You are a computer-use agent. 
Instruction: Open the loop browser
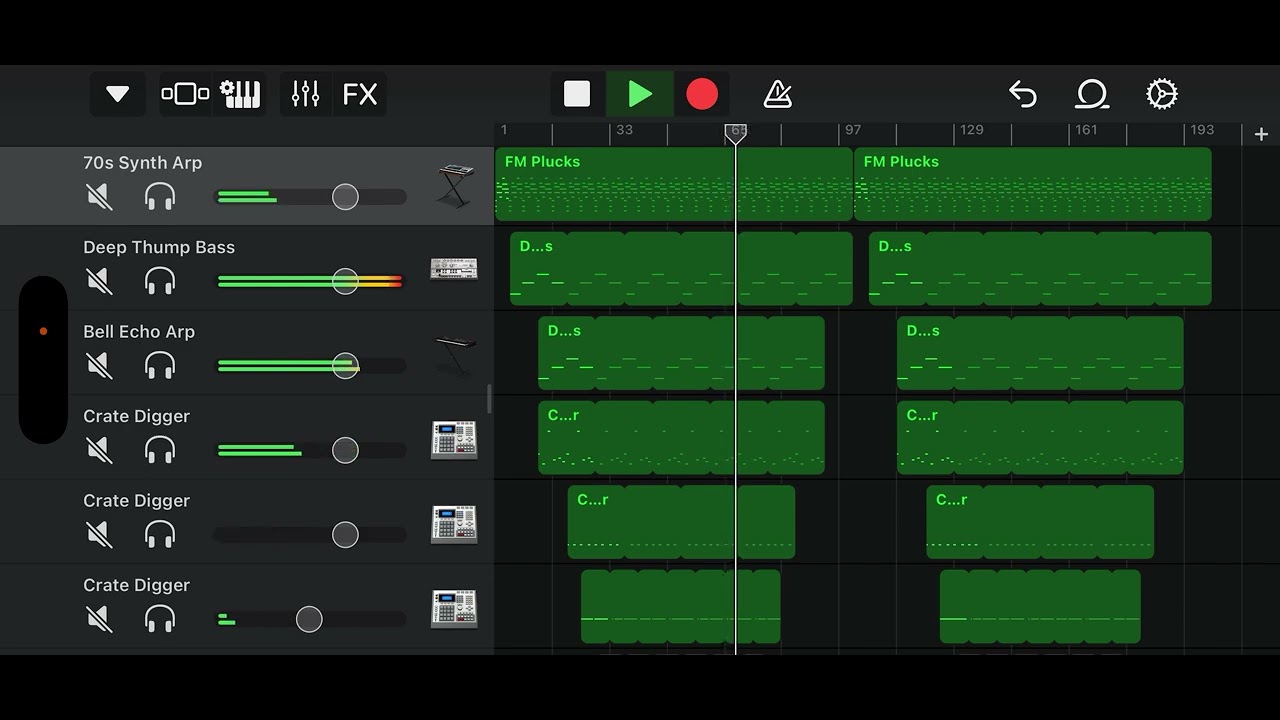(x=1092, y=94)
